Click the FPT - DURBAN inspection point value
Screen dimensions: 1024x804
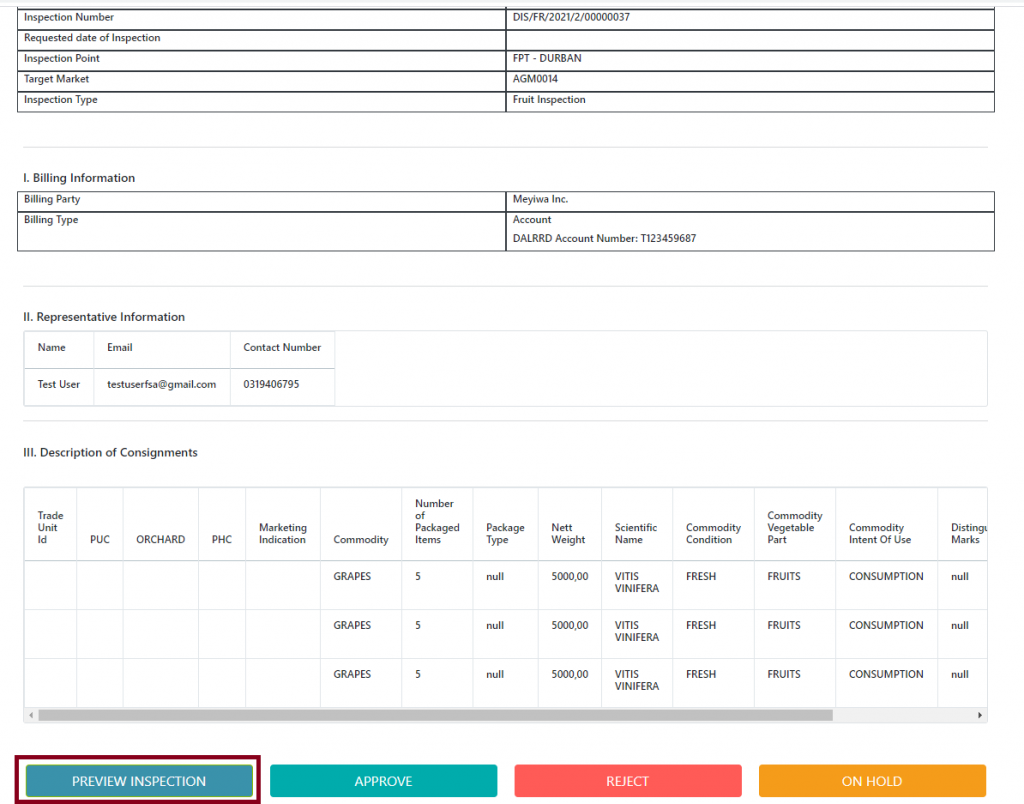pos(546,59)
